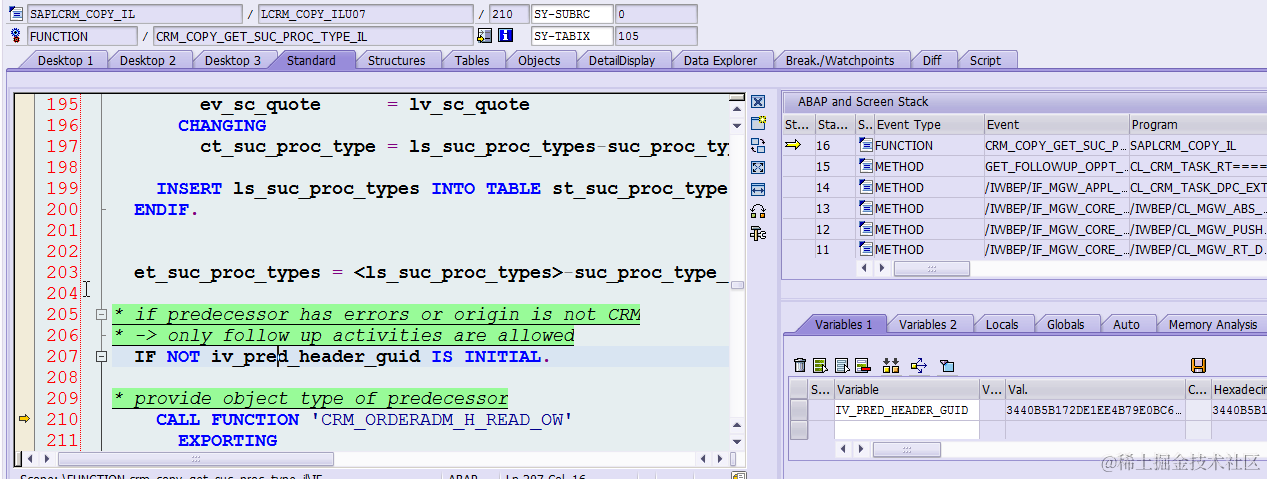Click the Val. column header
Viewport: 1267px width, 479px height.
coord(1094,390)
